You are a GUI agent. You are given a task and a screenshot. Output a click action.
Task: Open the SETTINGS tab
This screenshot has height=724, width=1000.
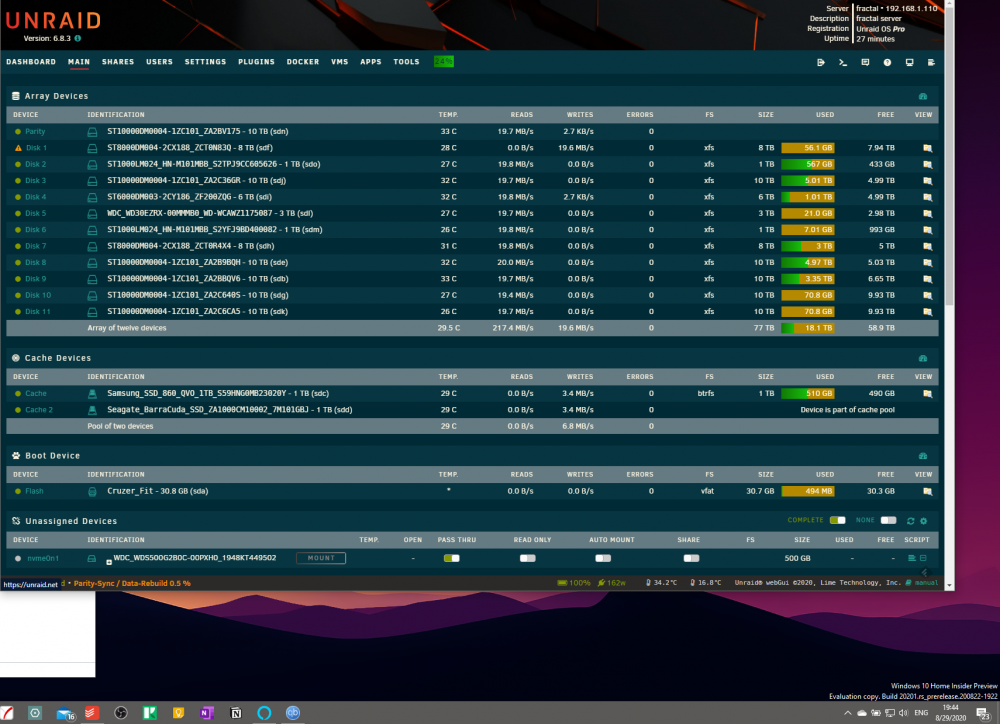(x=205, y=62)
